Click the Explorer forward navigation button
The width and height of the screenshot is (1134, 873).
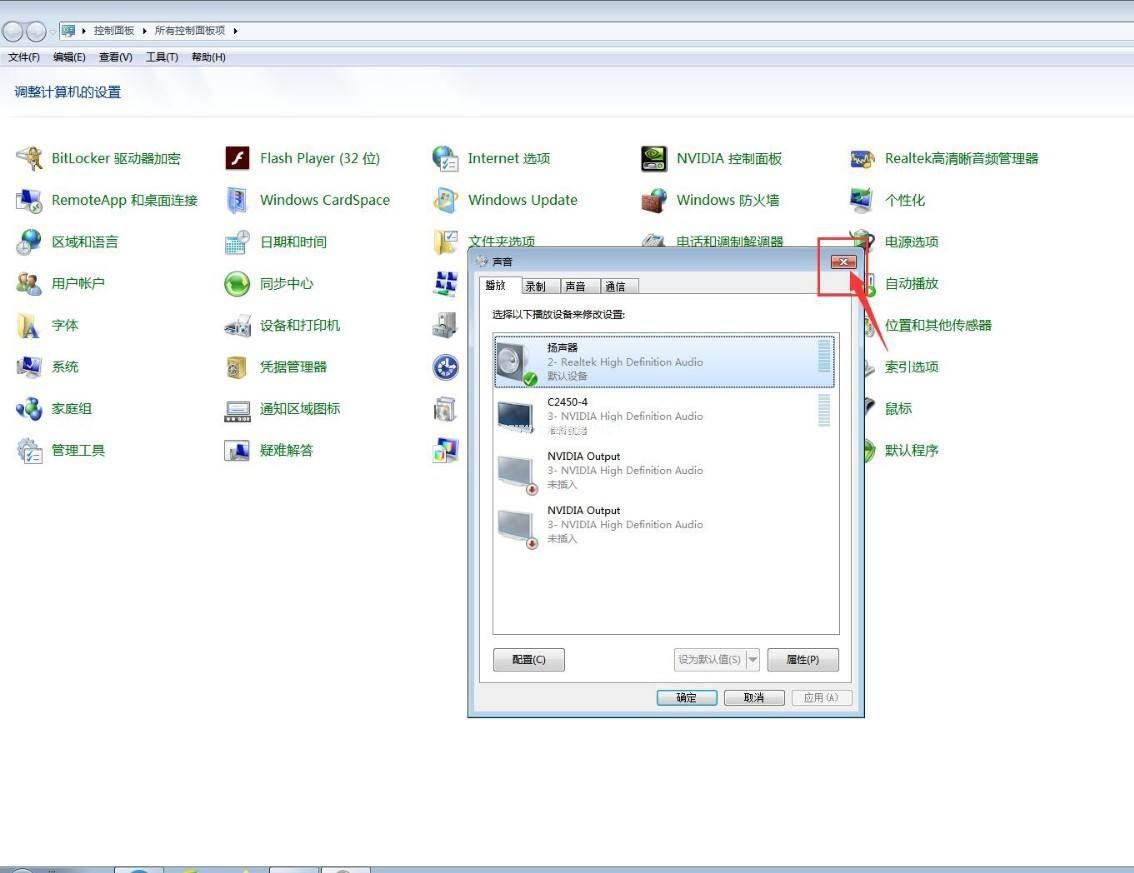tap(35, 31)
